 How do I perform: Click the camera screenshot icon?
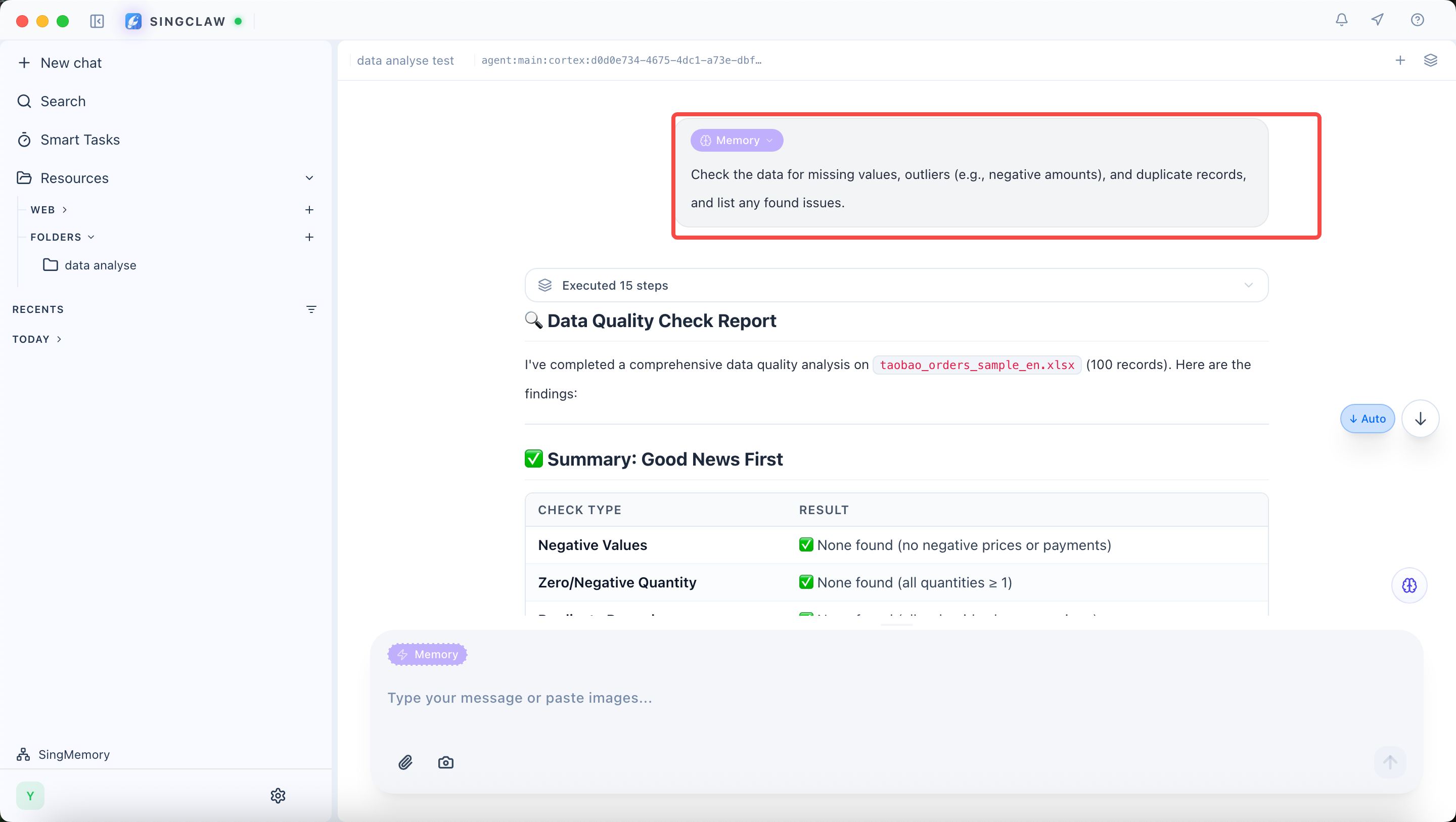[445, 762]
